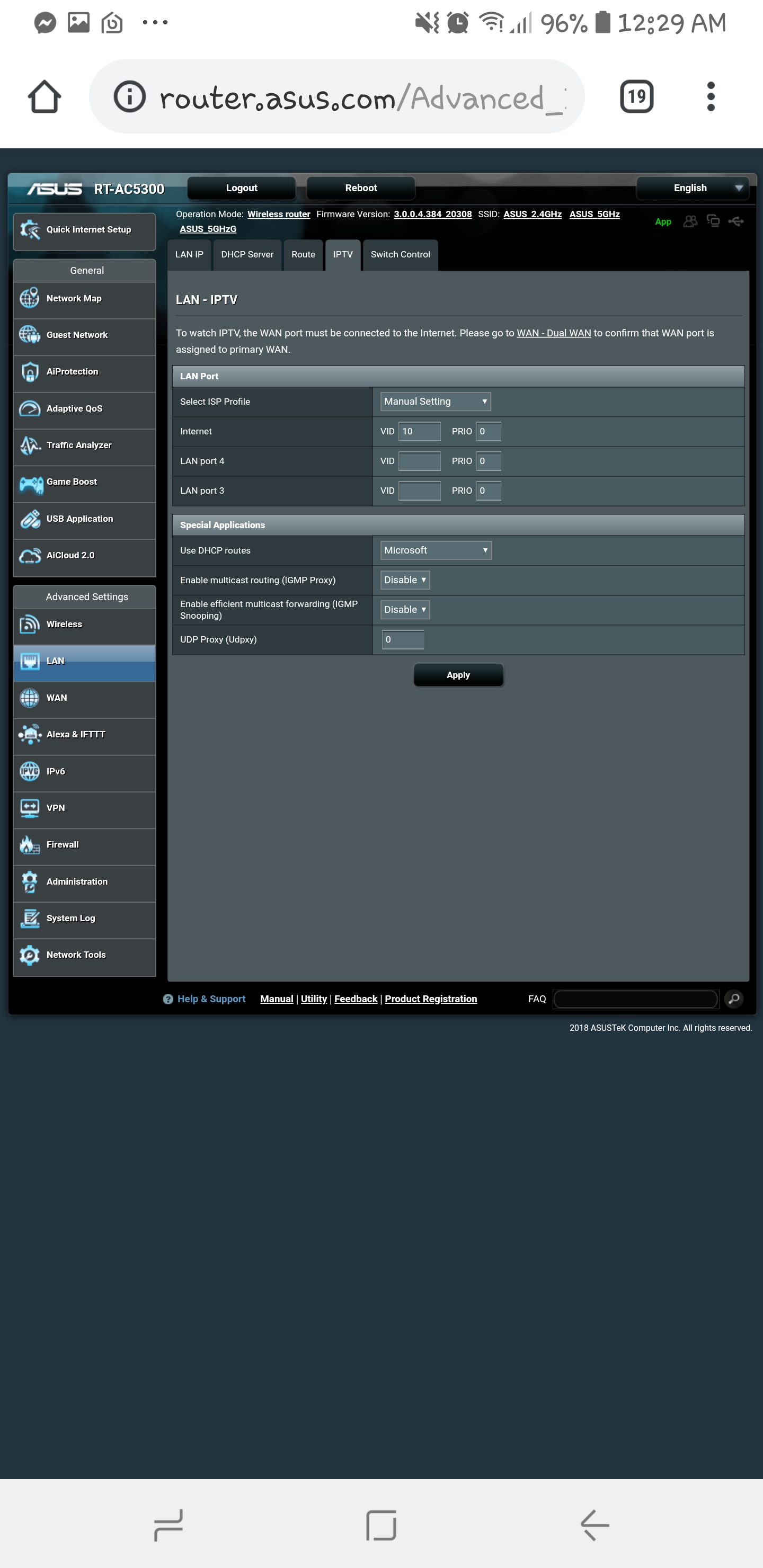Click the Help & Support link
Viewport: 763px width, 1568px height.
(x=211, y=999)
